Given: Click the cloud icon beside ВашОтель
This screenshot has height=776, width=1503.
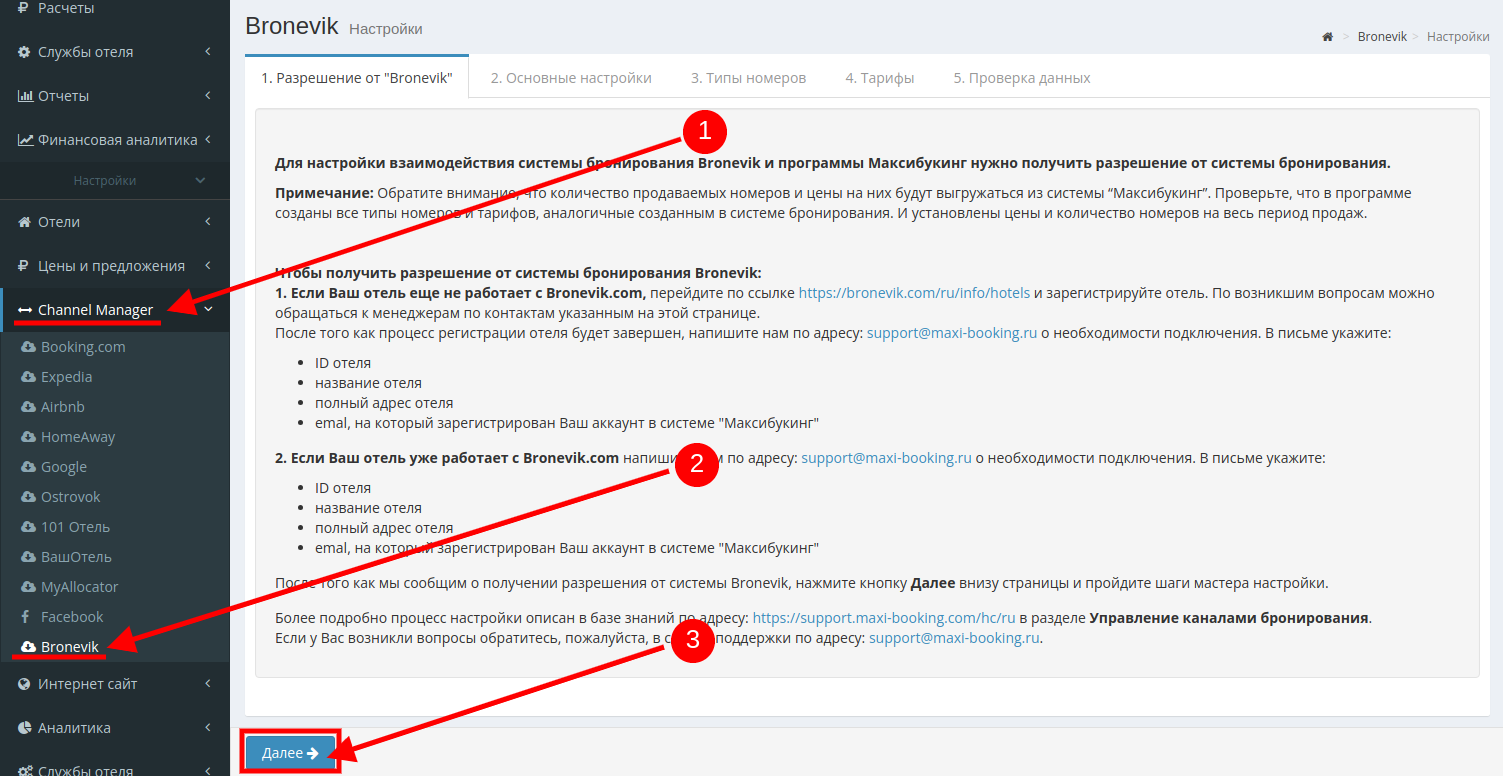Looking at the screenshot, I should coord(28,557).
